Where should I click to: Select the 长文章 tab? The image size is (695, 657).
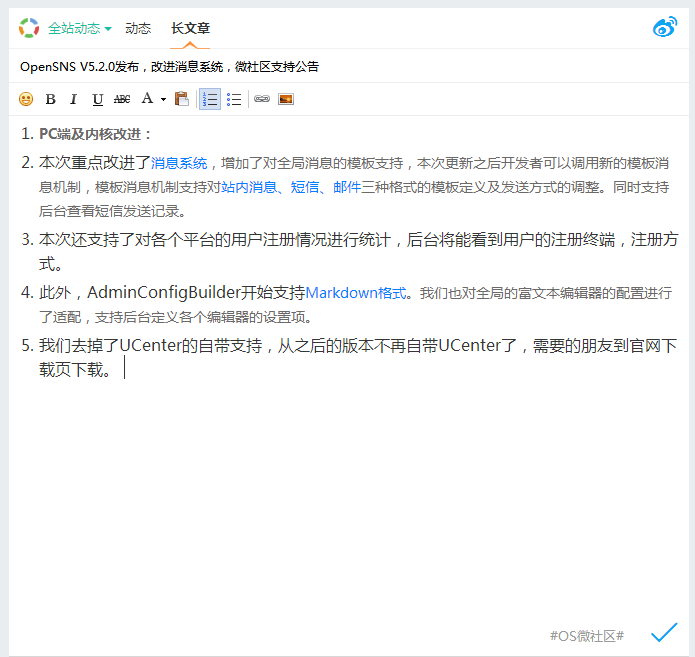[x=190, y=28]
